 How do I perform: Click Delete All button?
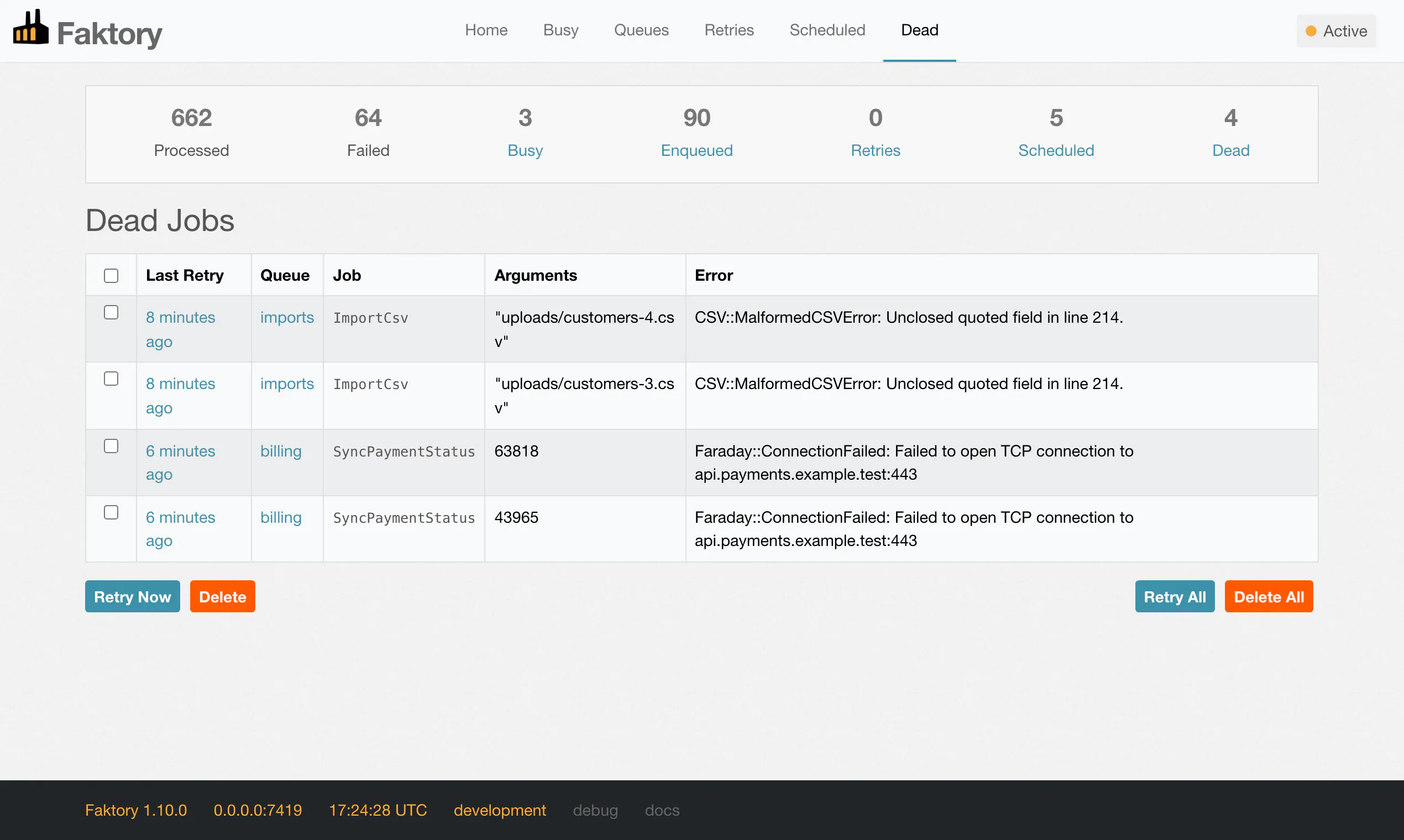[1269, 596]
